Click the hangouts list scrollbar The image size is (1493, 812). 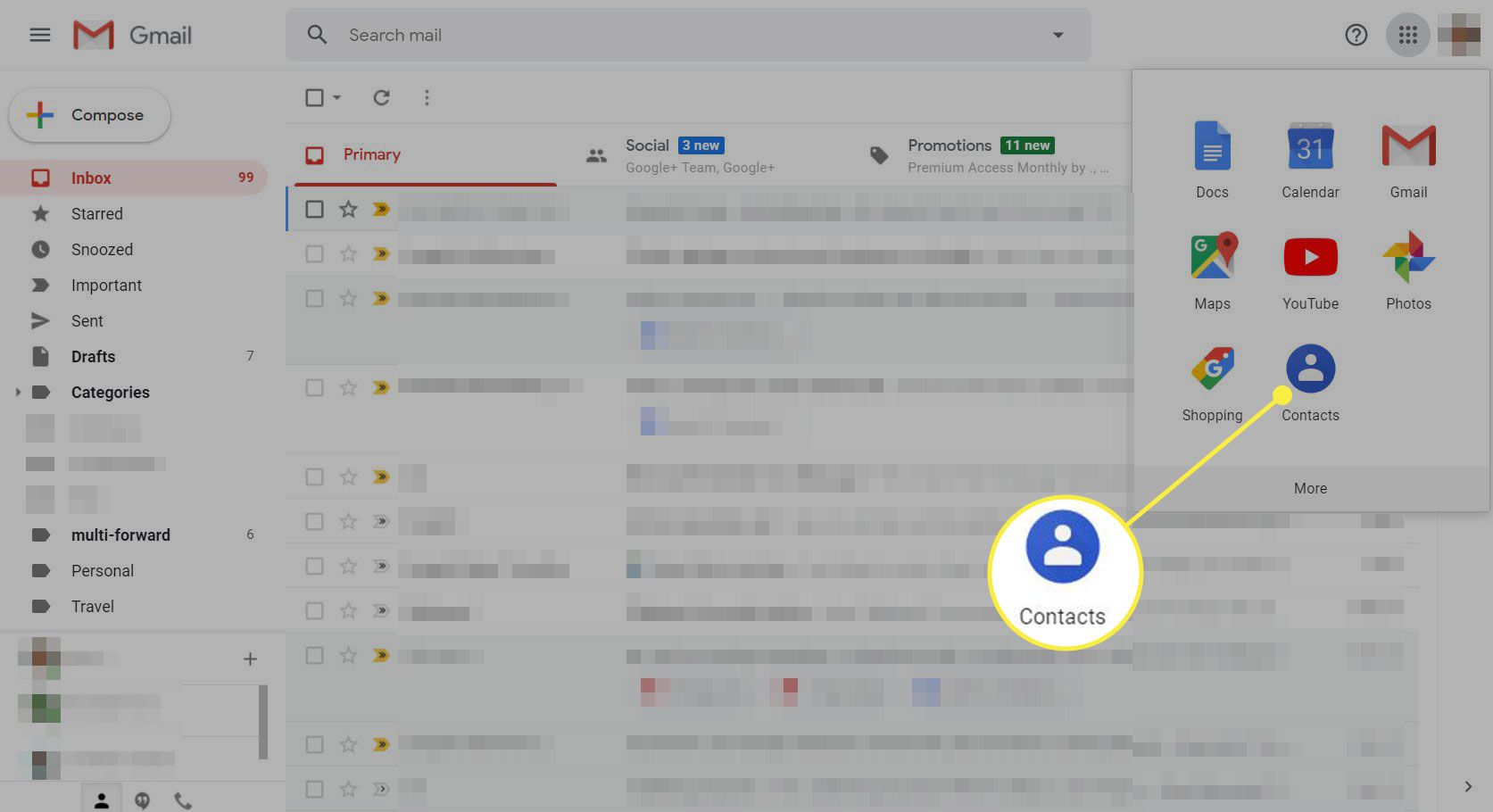(x=263, y=722)
